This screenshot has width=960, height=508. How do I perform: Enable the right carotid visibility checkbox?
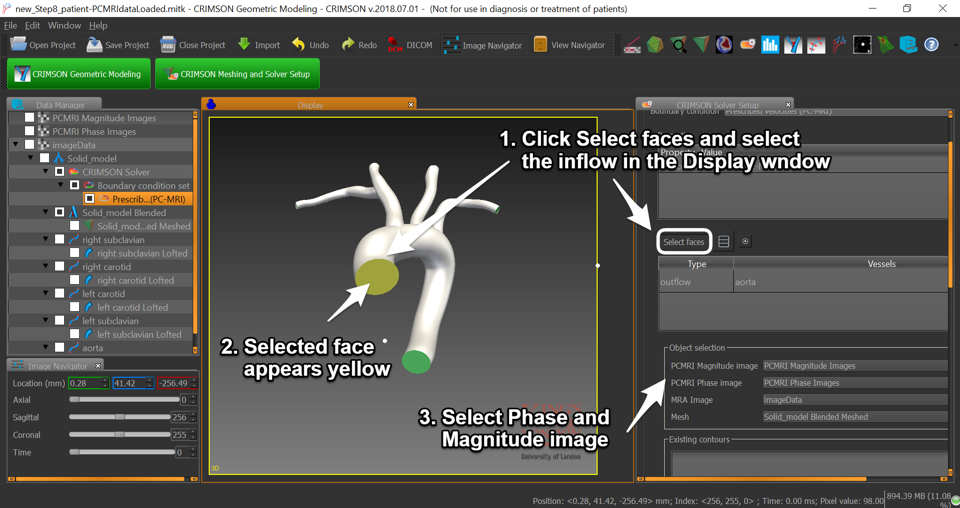[x=60, y=267]
